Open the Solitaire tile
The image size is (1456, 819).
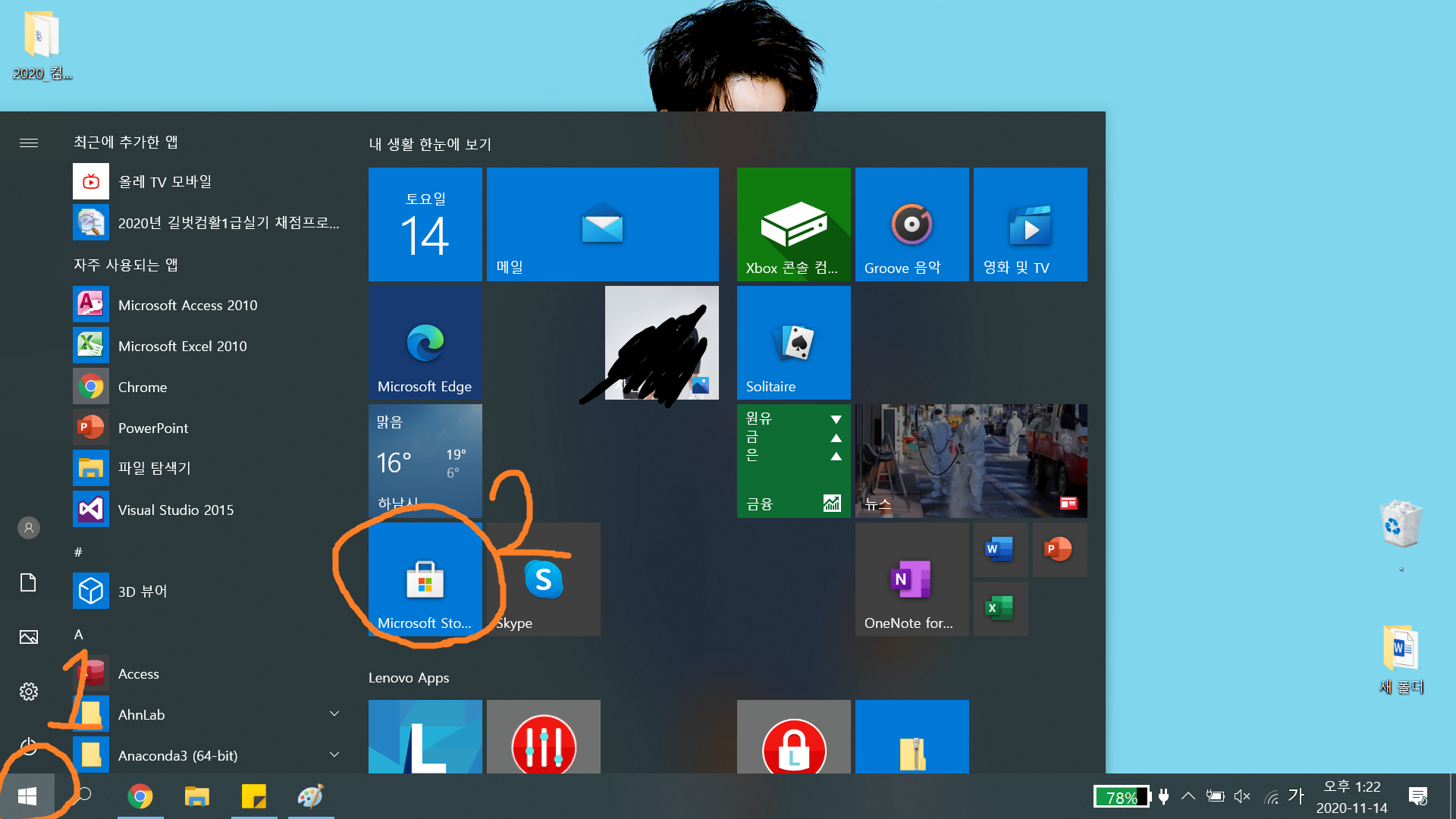794,343
